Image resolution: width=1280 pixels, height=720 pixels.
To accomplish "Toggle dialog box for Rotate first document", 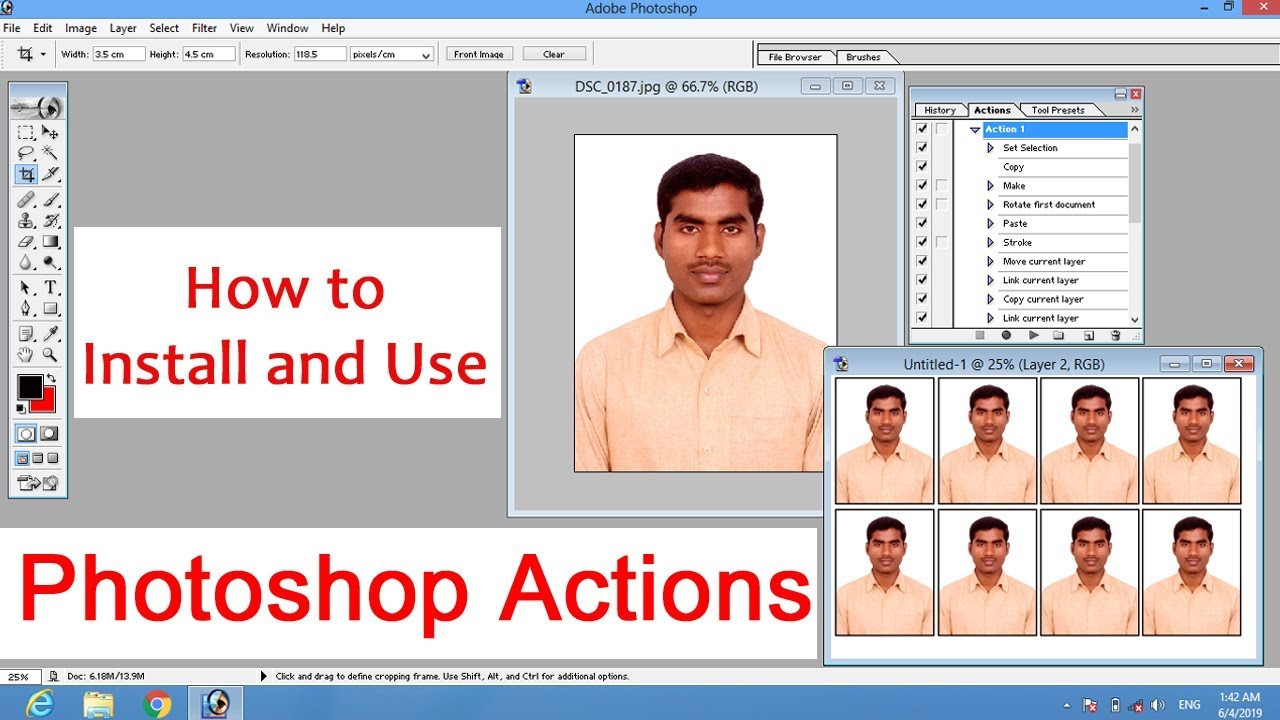I will (942, 205).
